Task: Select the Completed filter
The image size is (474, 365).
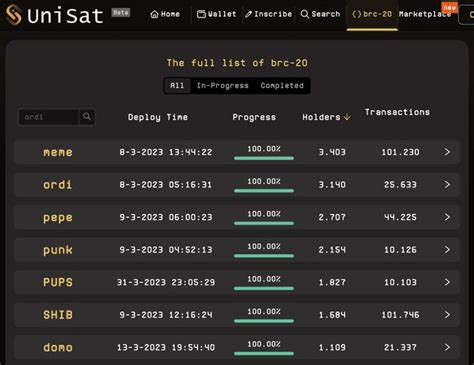Action: (282, 86)
